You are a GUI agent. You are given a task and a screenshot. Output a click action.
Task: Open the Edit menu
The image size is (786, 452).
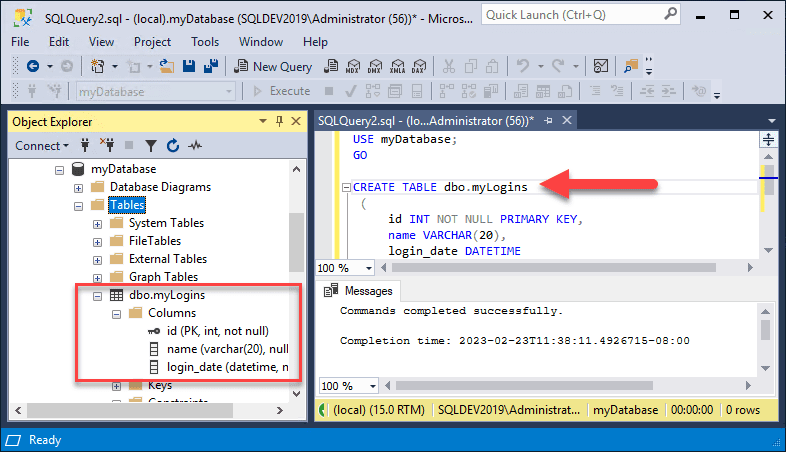point(59,42)
